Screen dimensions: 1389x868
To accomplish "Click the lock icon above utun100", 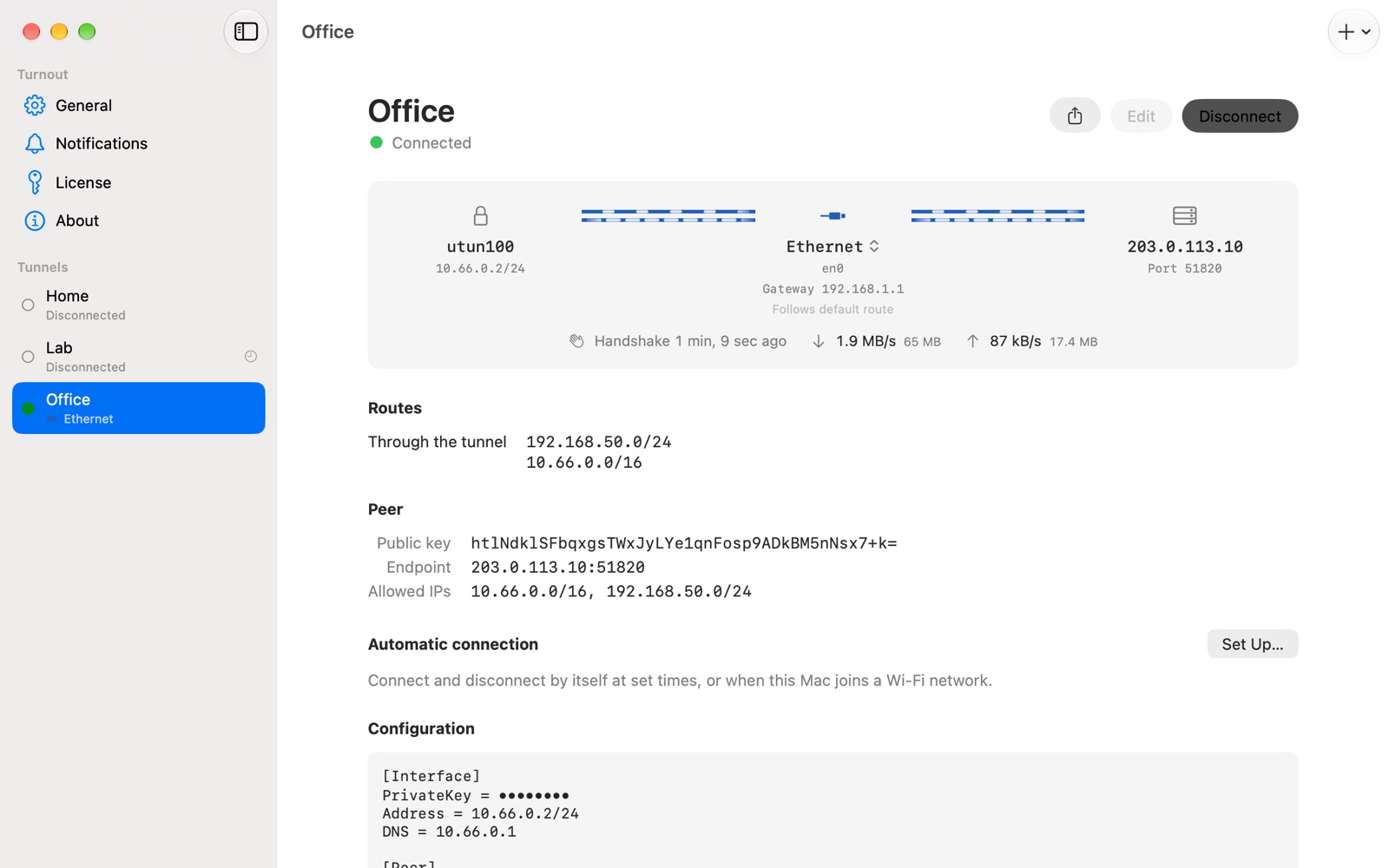I will [x=480, y=215].
